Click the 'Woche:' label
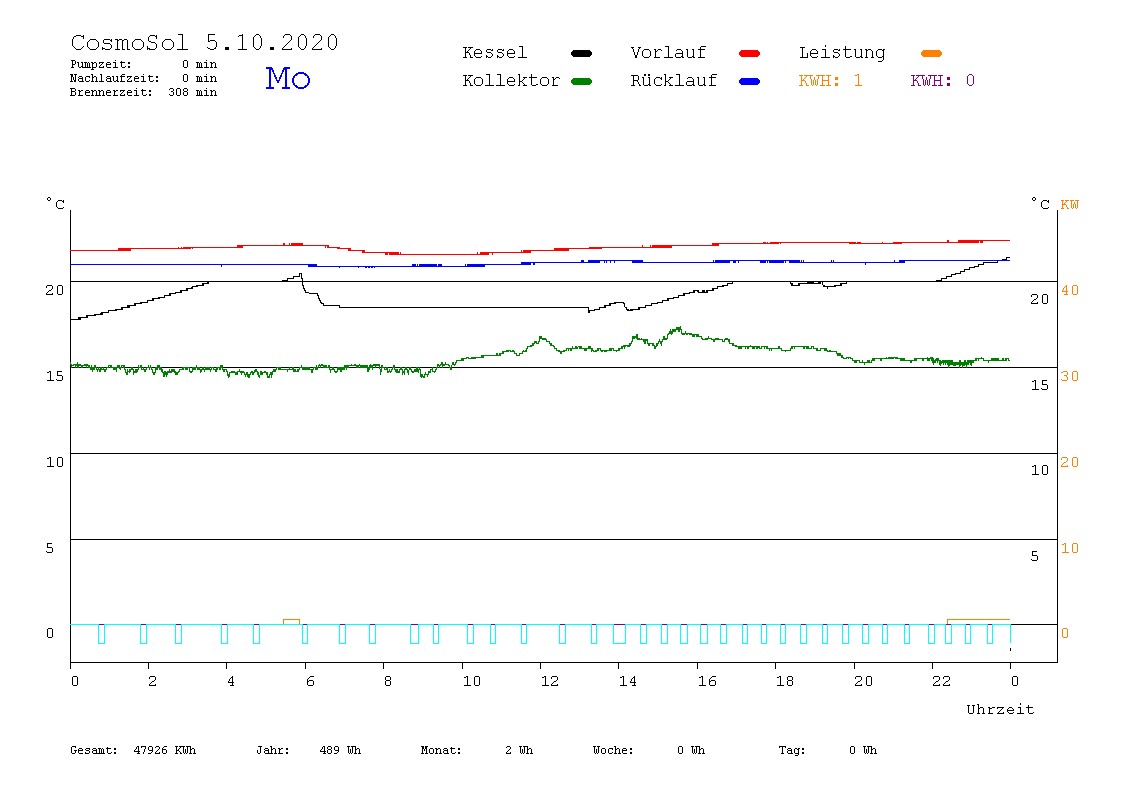This screenshot has height=812, width=1148. pyautogui.click(x=613, y=750)
